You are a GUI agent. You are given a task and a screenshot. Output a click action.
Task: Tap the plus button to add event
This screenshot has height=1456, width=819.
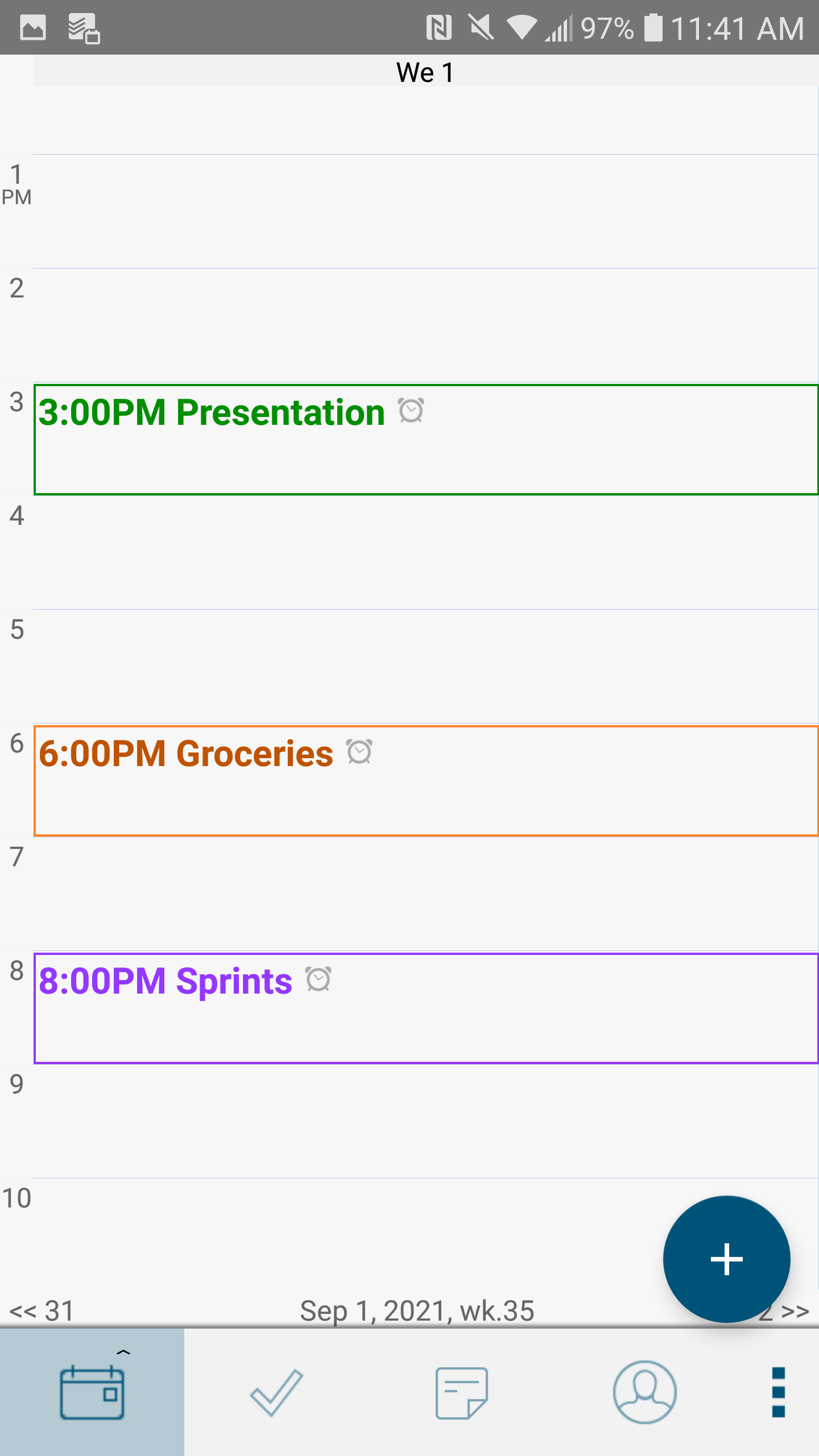[726, 1259]
